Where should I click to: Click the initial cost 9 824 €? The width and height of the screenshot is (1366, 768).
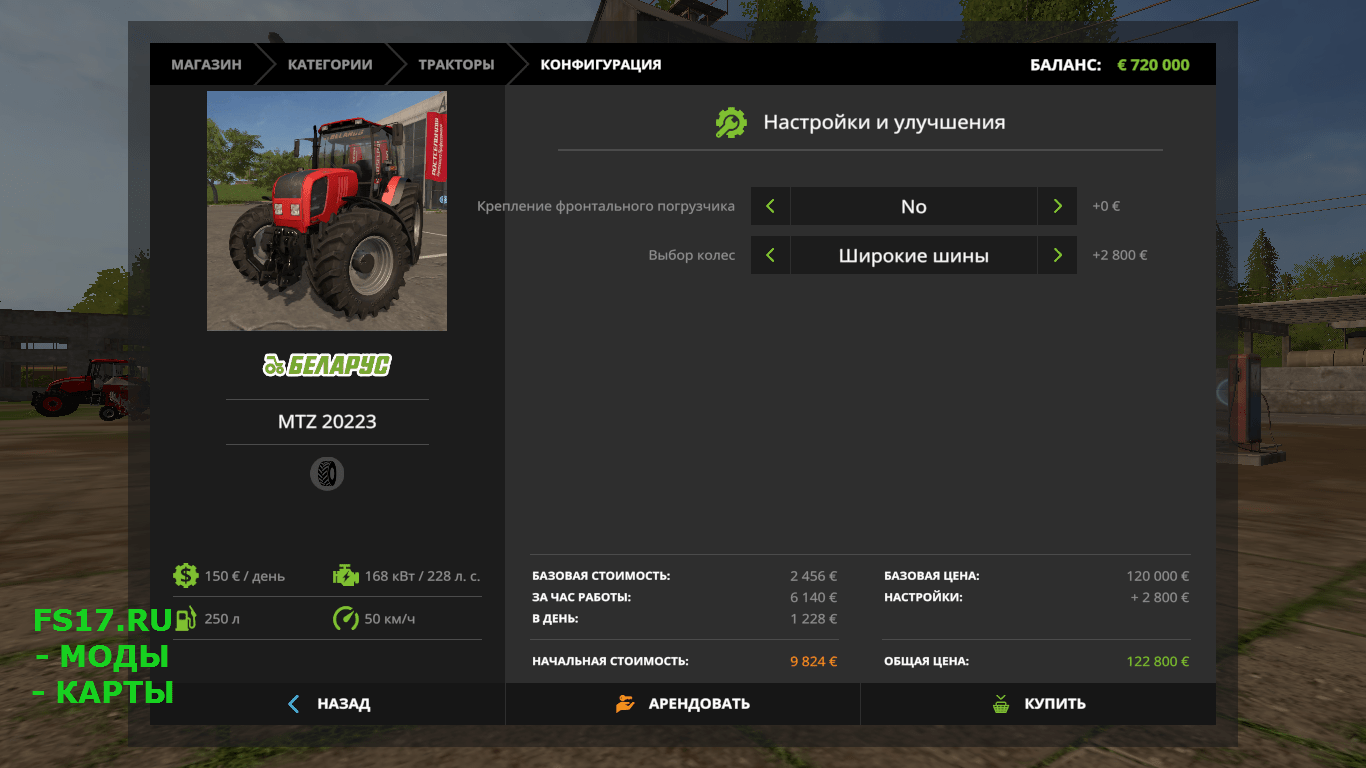coord(813,661)
